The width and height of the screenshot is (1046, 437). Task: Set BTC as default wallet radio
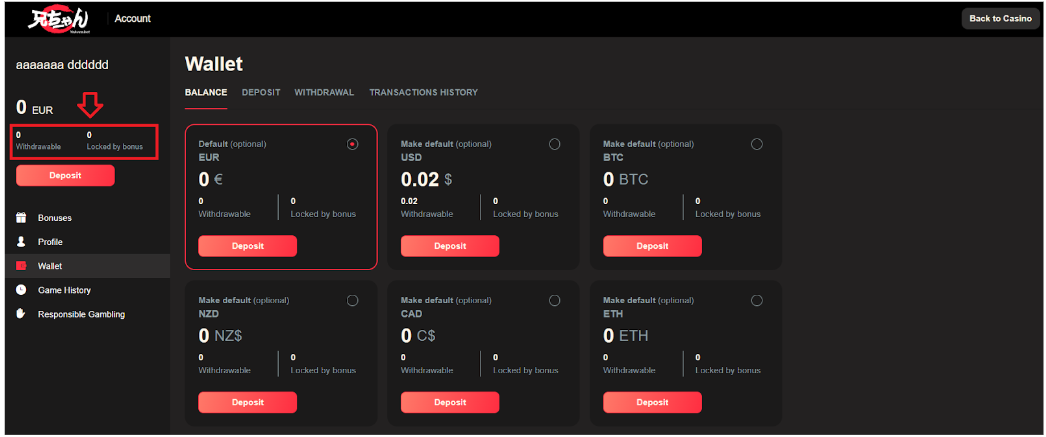tap(756, 144)
